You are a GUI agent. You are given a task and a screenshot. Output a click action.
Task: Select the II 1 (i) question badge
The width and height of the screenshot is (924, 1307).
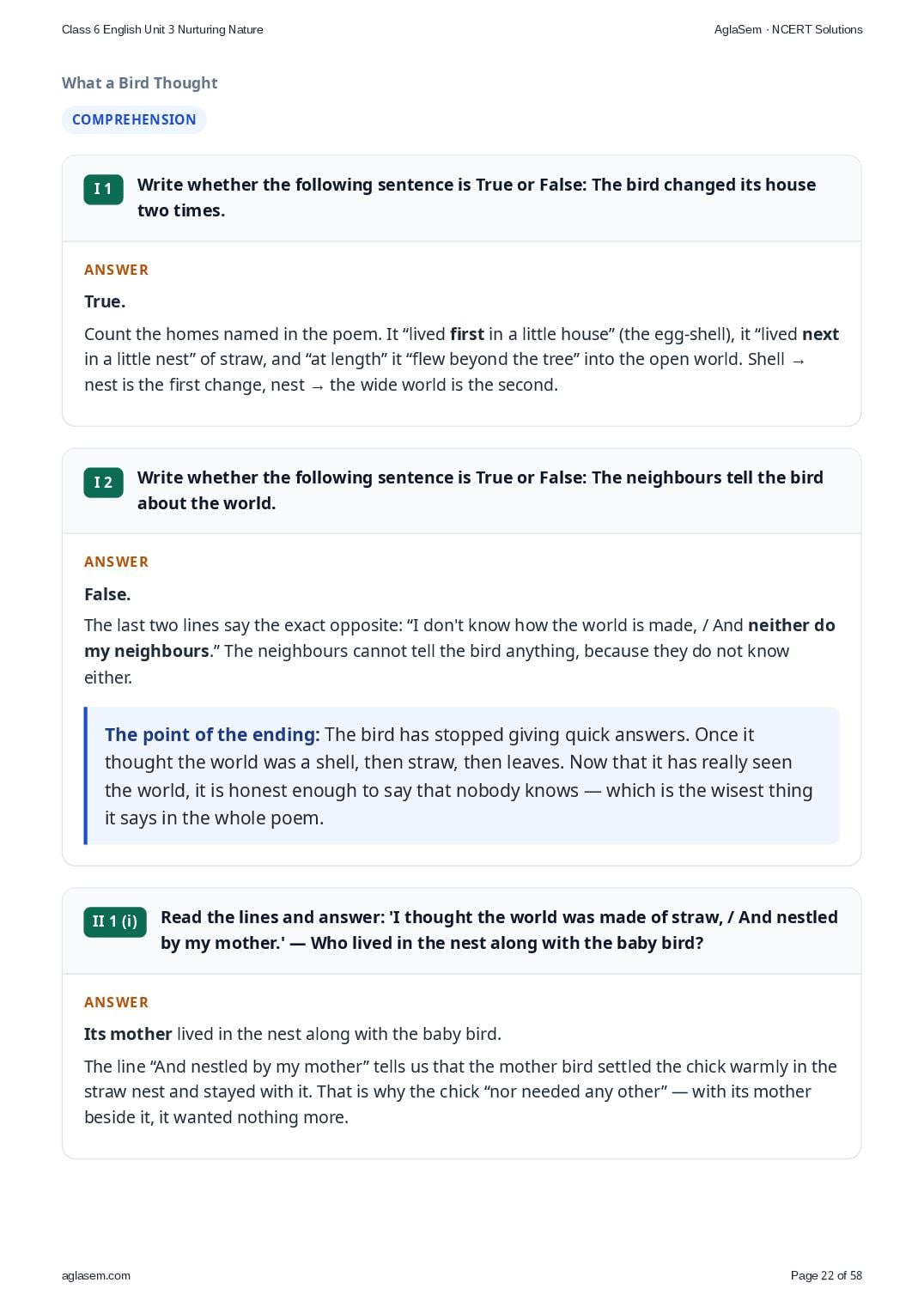coord(115,921)
